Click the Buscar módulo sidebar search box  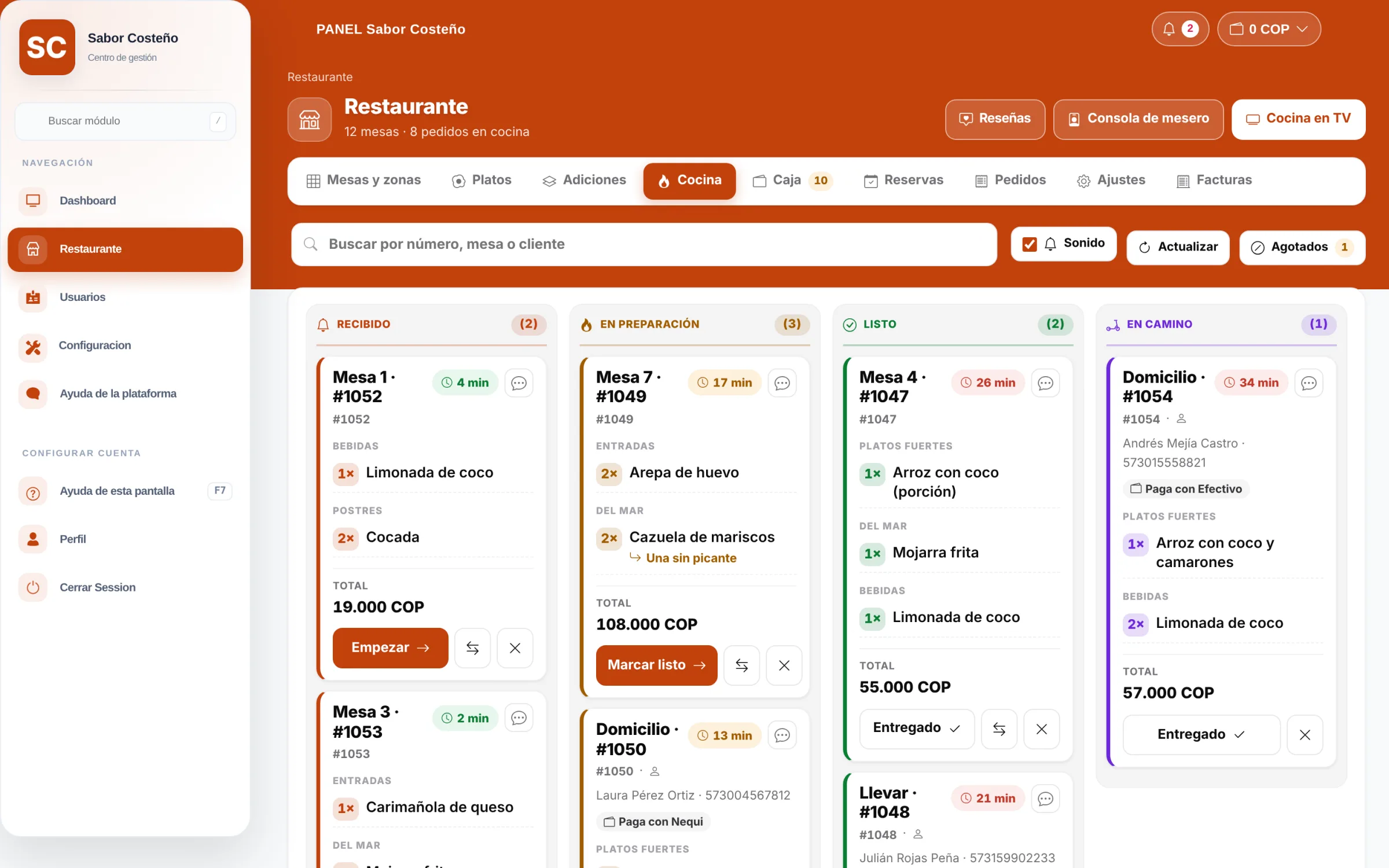(x=125, y=121)
